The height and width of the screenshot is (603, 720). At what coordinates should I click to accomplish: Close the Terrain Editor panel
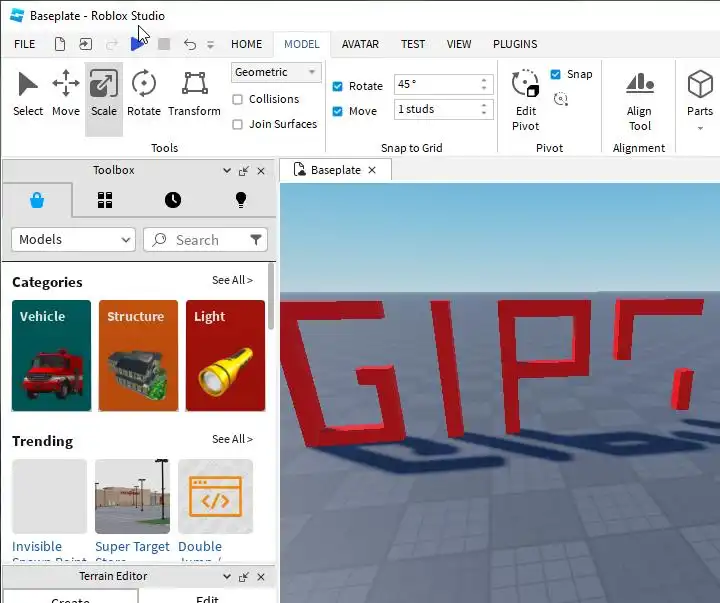[x=261, y=577]
